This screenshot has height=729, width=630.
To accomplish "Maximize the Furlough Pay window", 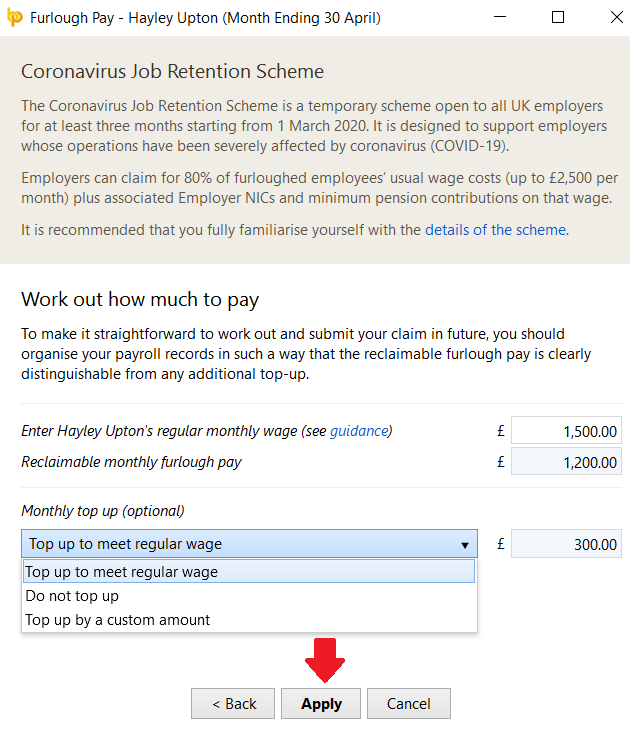I will 558,17.
